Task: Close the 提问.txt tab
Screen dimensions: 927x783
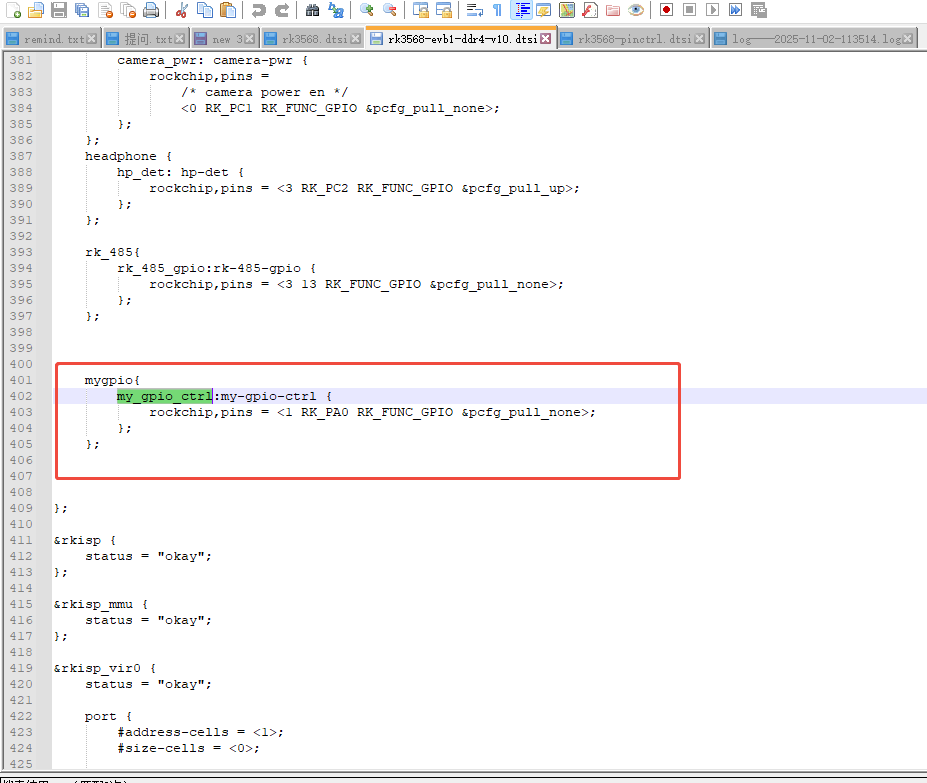Action: [x=180, y=39]
